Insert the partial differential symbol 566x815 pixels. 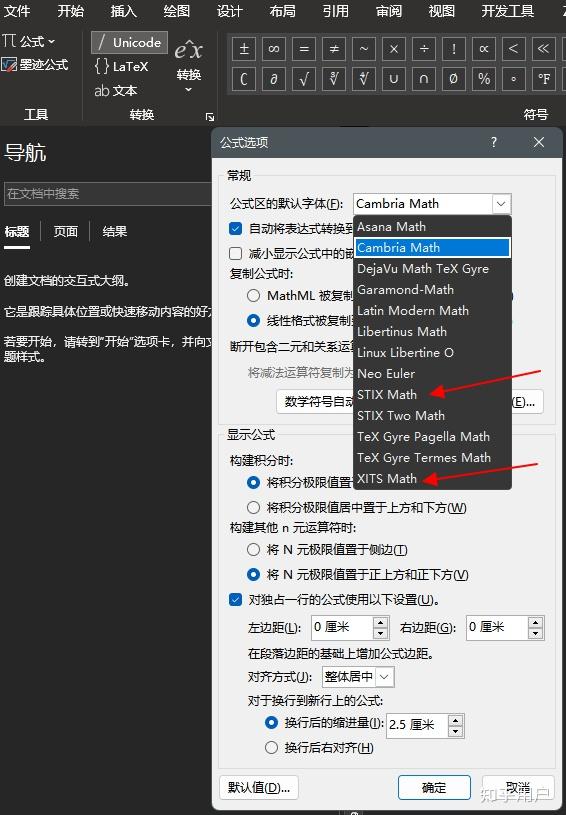274,79
